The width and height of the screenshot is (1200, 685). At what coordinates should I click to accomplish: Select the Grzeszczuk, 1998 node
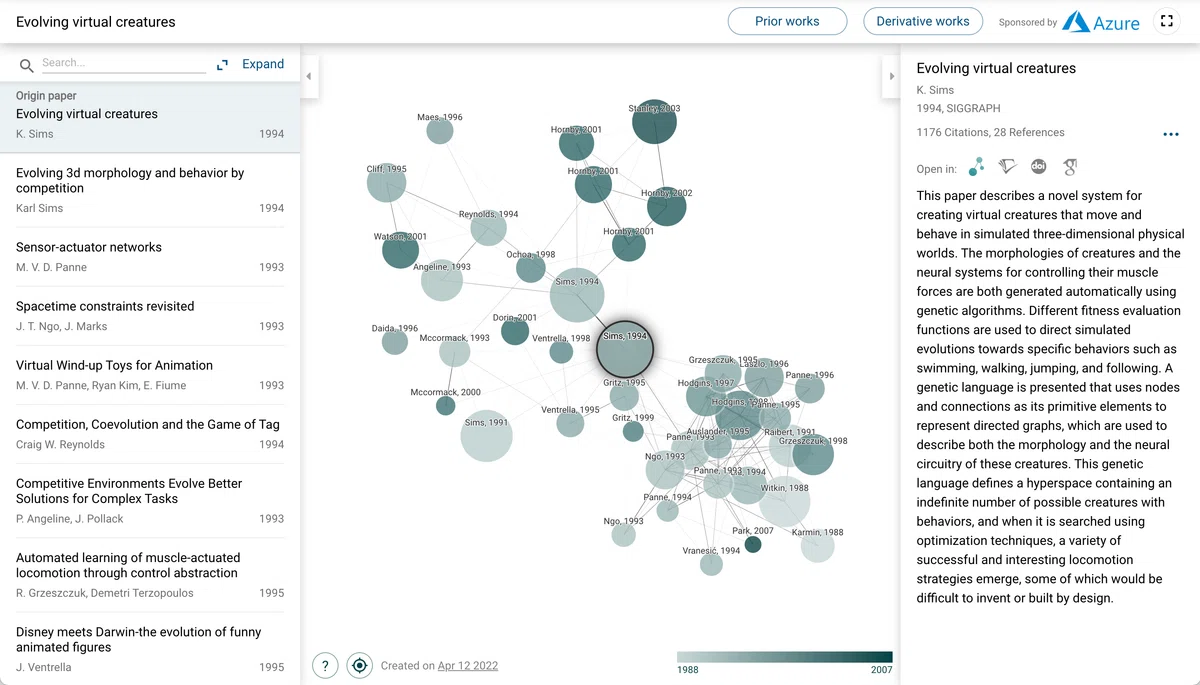point(813,454)
